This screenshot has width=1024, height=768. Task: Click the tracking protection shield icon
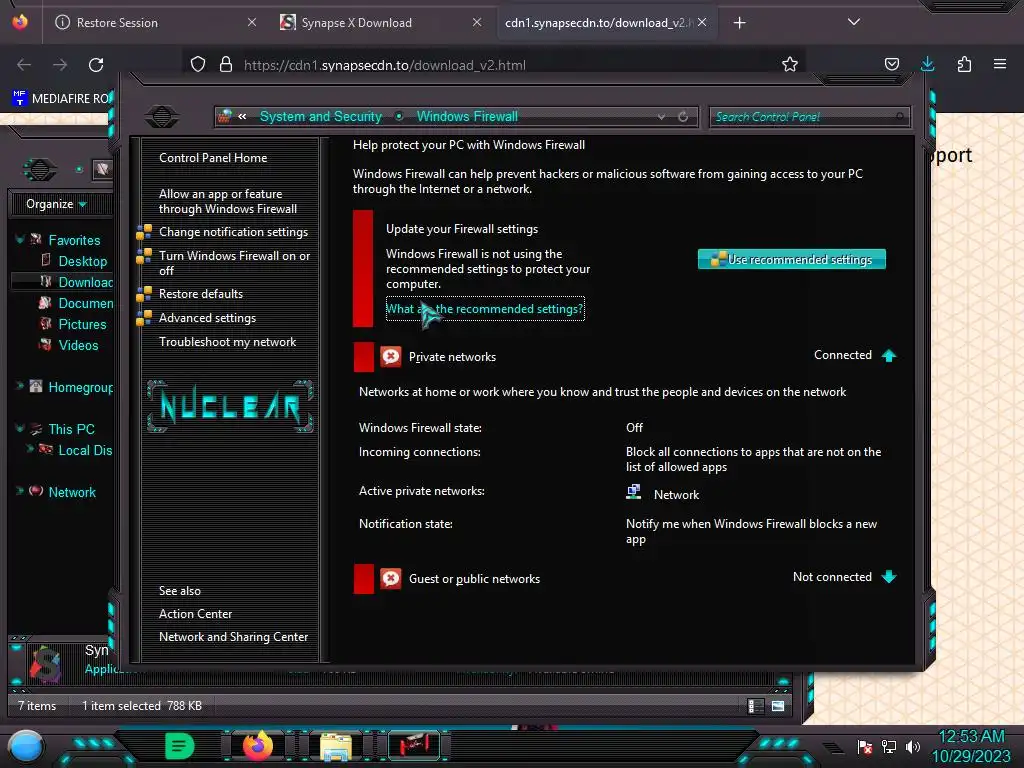click(198, 64)
